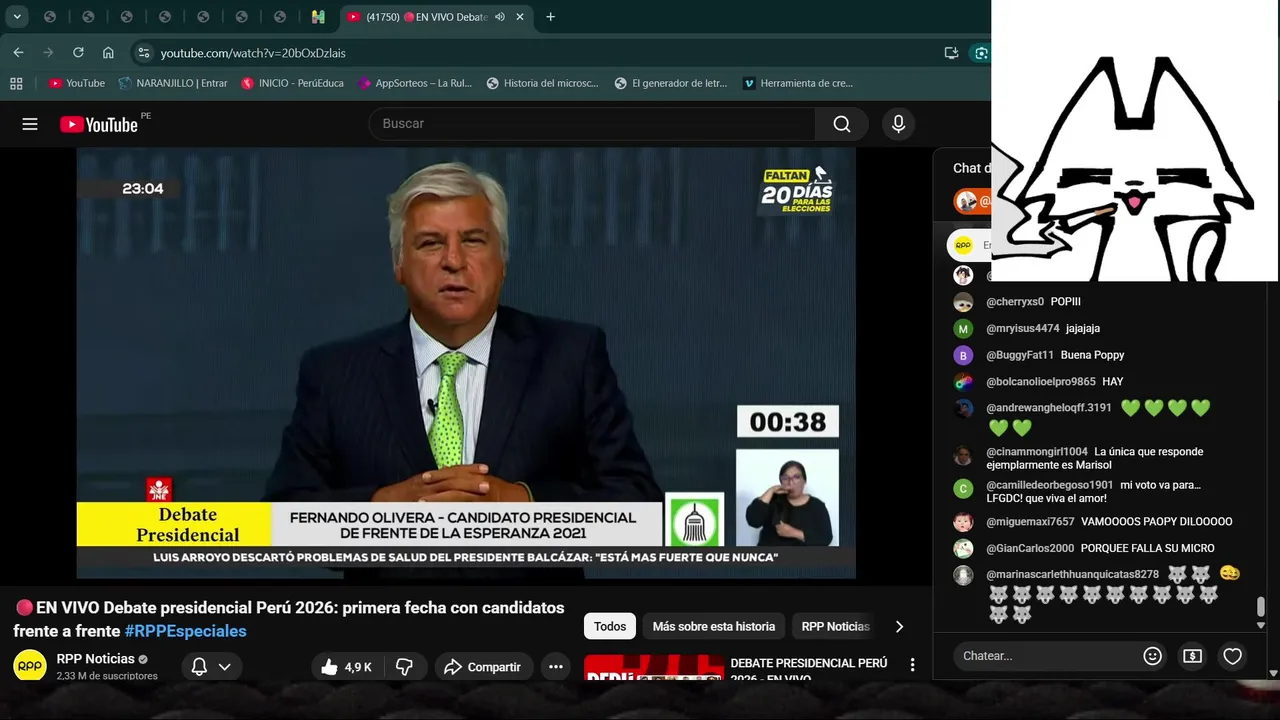Close the EN VIVO Debate tab
The height and width of the screenshot is (720, 1280).
pyautogui.click(x=520, y=17)
